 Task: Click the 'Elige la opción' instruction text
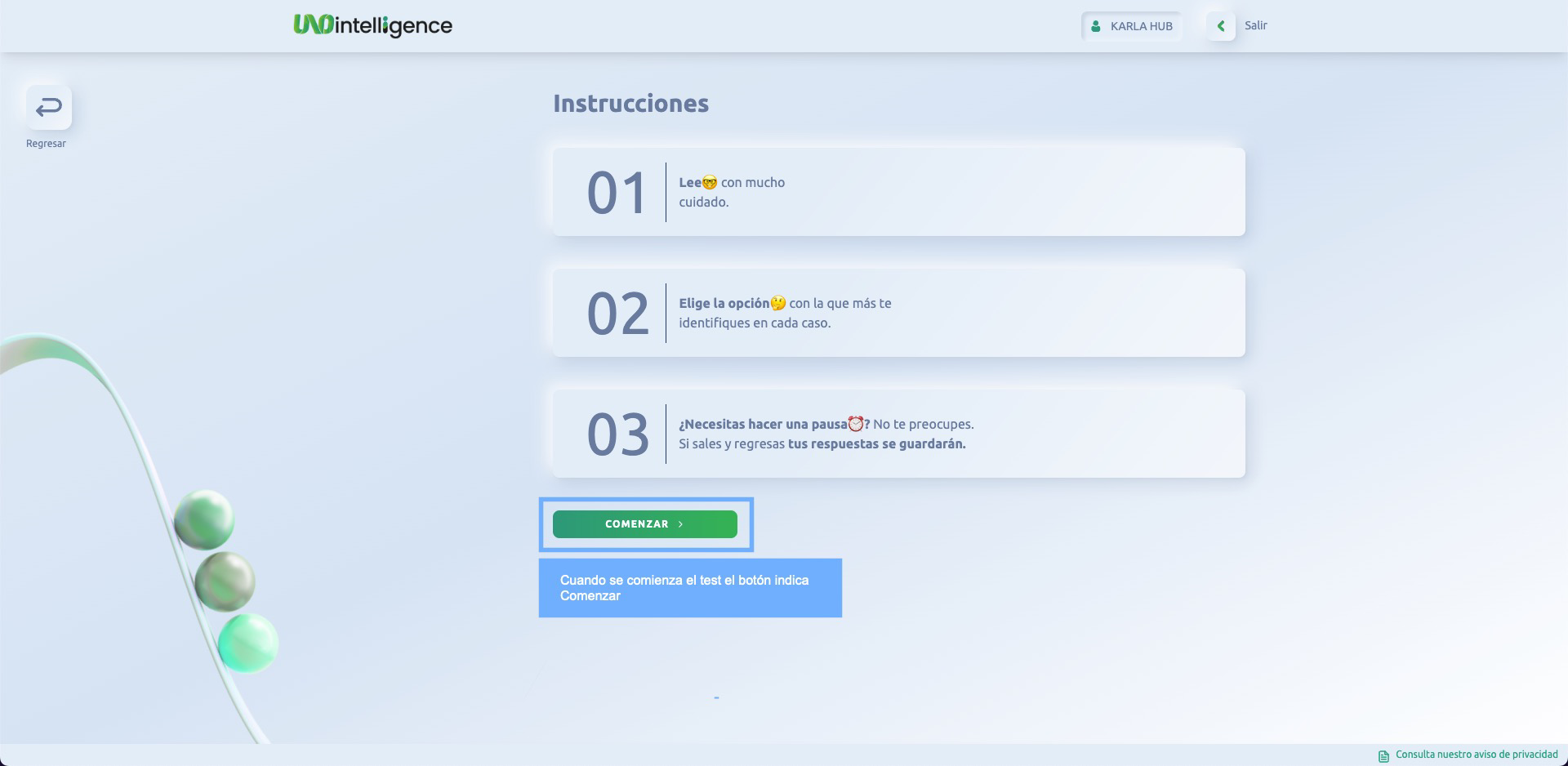pos(724,303)
